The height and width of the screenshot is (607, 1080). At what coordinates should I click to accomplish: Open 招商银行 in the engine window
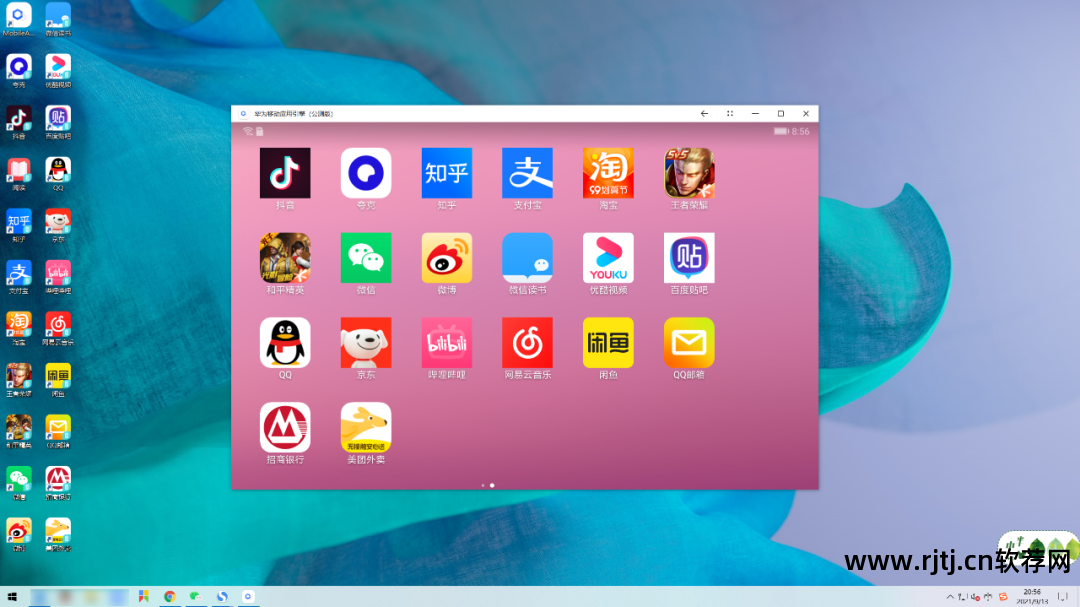[x=284, y=427]
